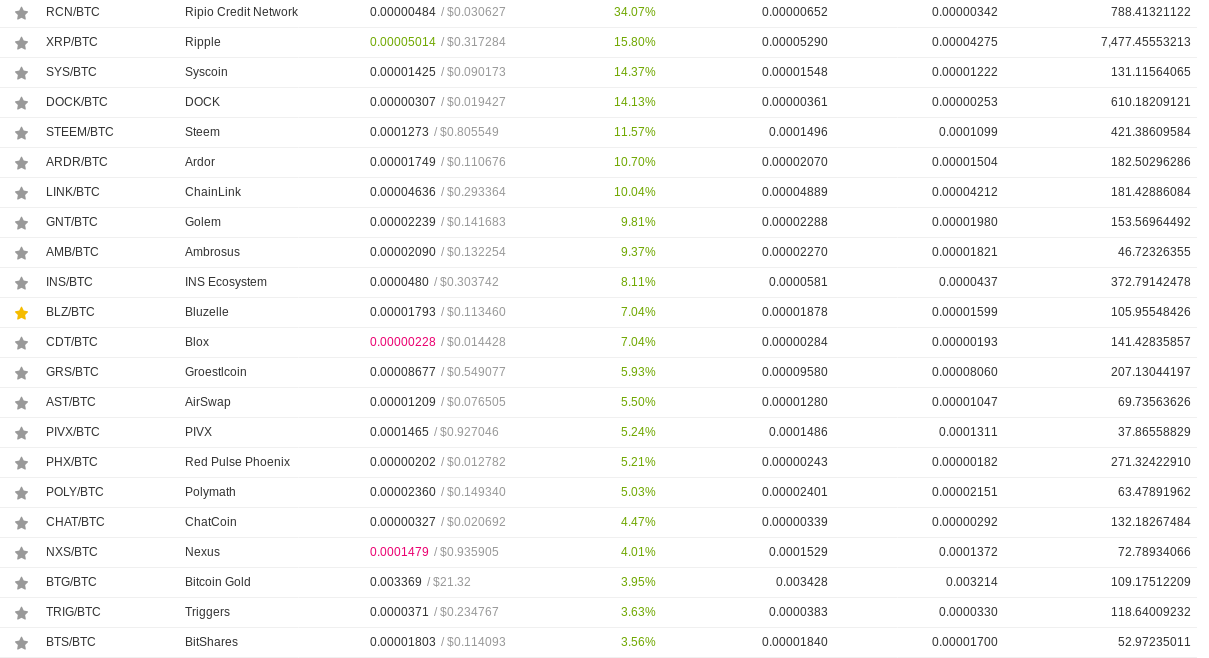
Task: Select coin name Ripio Credit Network
Action: [241, 12]
